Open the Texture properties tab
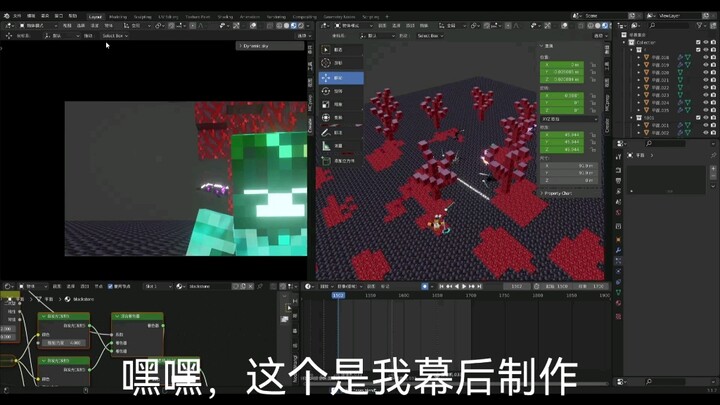The width and height of the screenshot is (720, 405). coord(619,316)
